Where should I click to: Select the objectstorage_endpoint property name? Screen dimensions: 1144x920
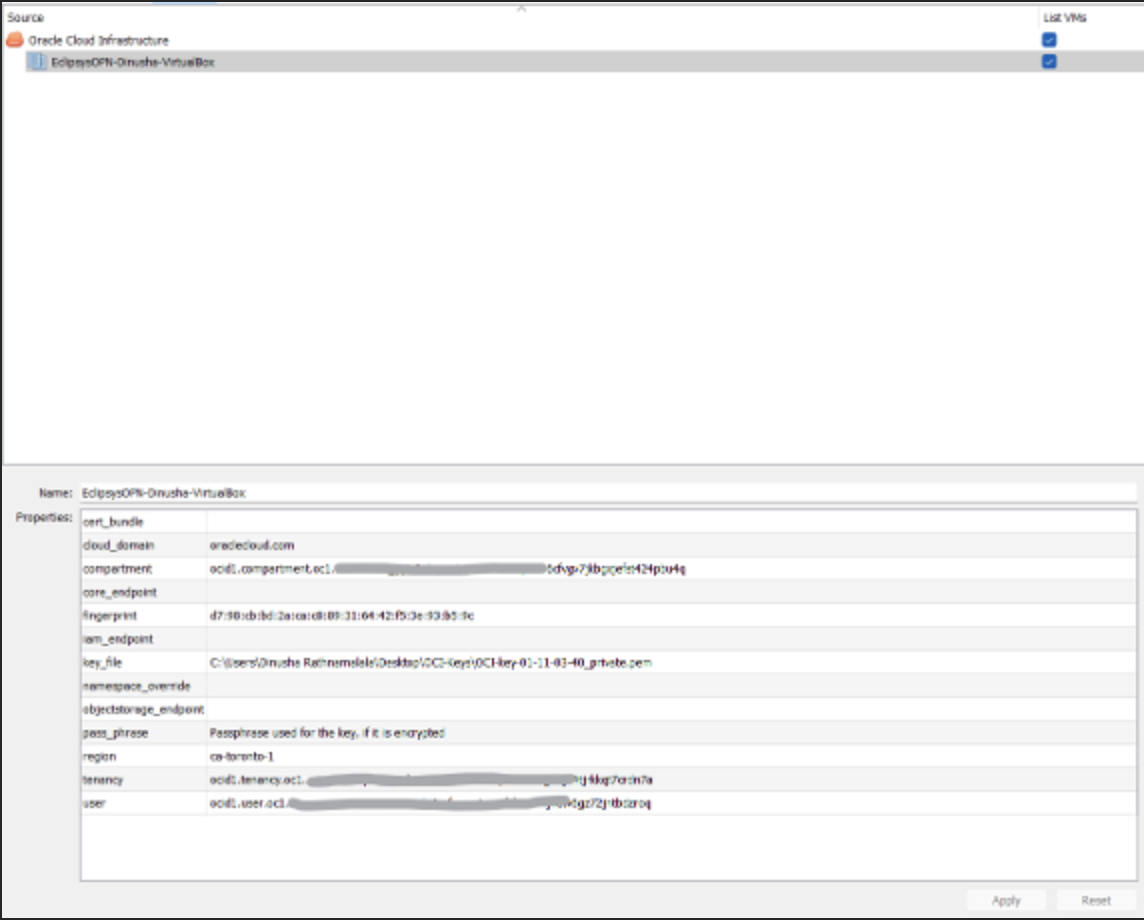pyautogui.click(x=144, y=709)
